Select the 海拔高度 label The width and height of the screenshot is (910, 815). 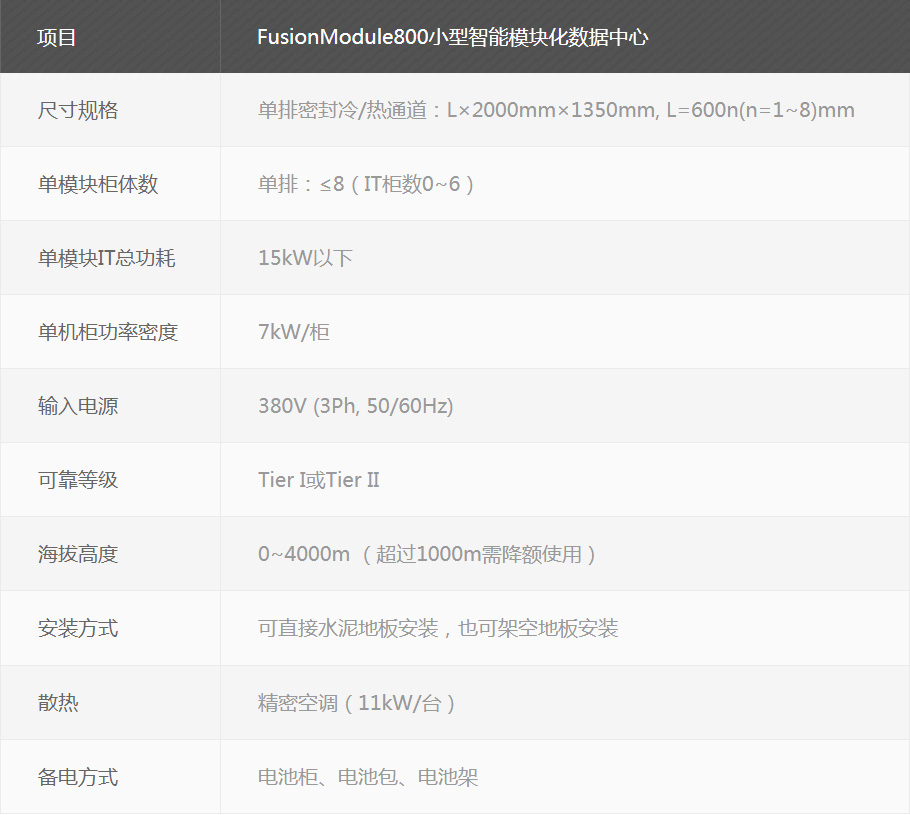(x=78, y=554)
